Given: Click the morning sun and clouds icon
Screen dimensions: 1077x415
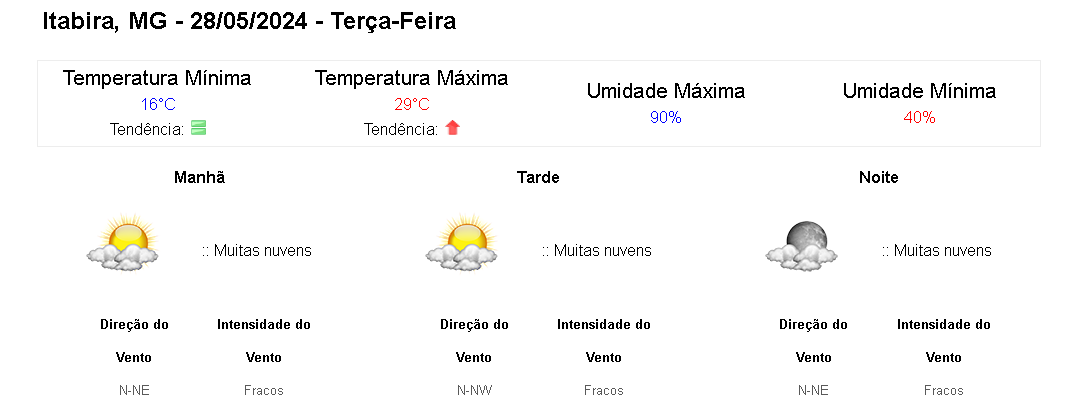Looking at the screenshot, I should [x=122, y=242].
